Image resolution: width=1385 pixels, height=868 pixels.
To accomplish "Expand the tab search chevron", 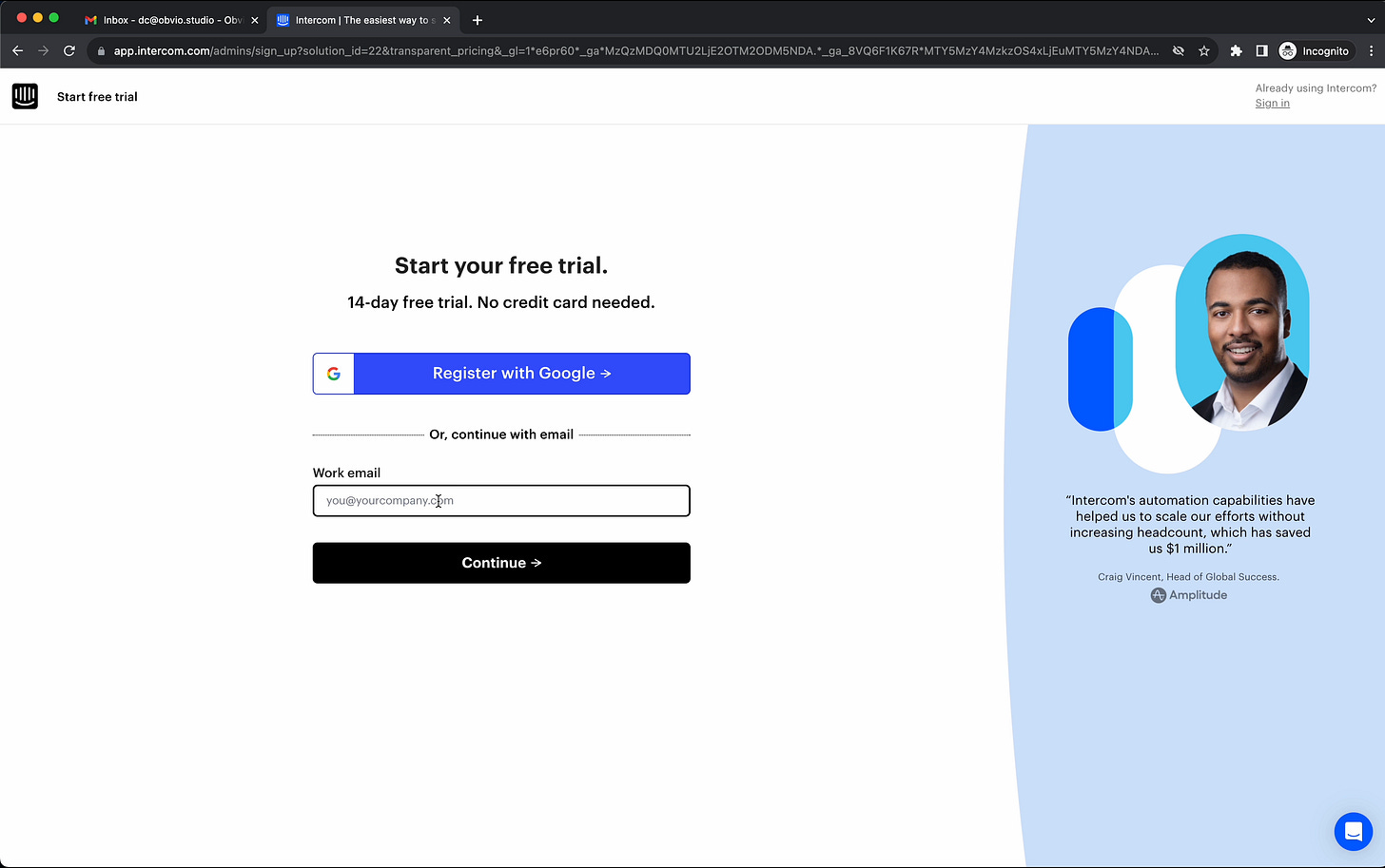I will point(1371,20).
